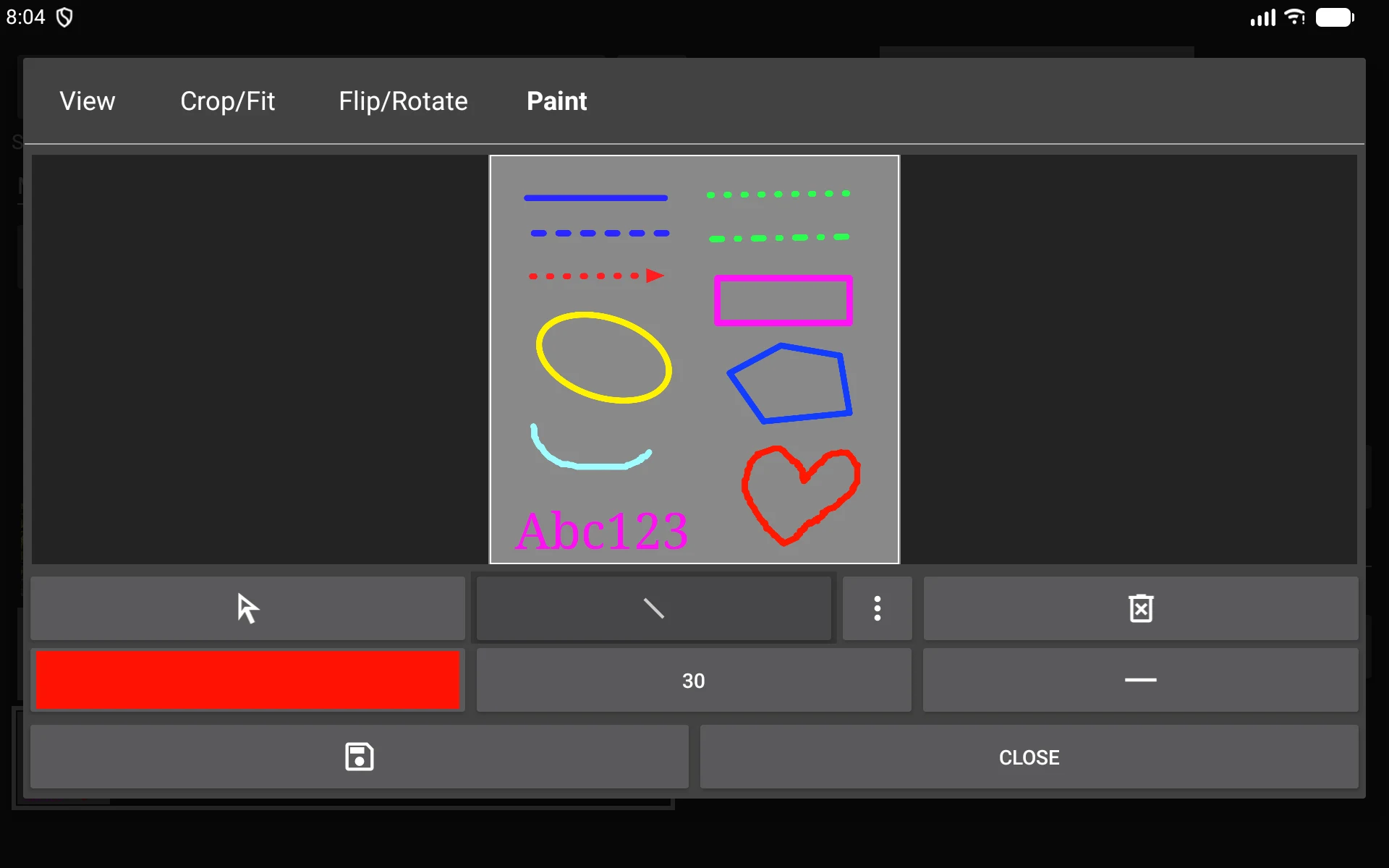Tap the sample drawing canvas preview
This screenshot has width=1389, height=868.
[694, 359]
